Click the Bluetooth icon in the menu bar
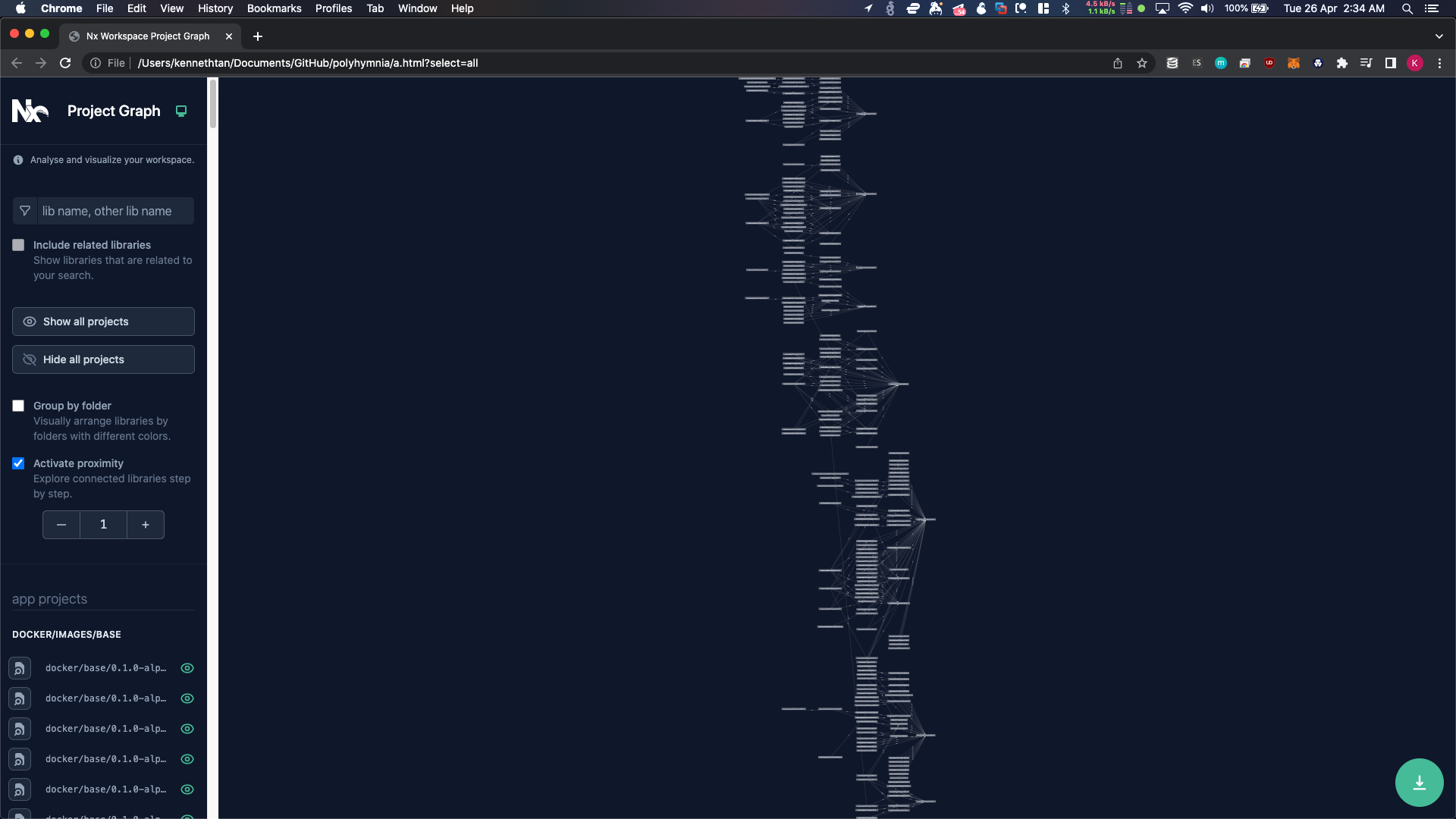Screen dimensions: 1456x819 [1066, 8]
